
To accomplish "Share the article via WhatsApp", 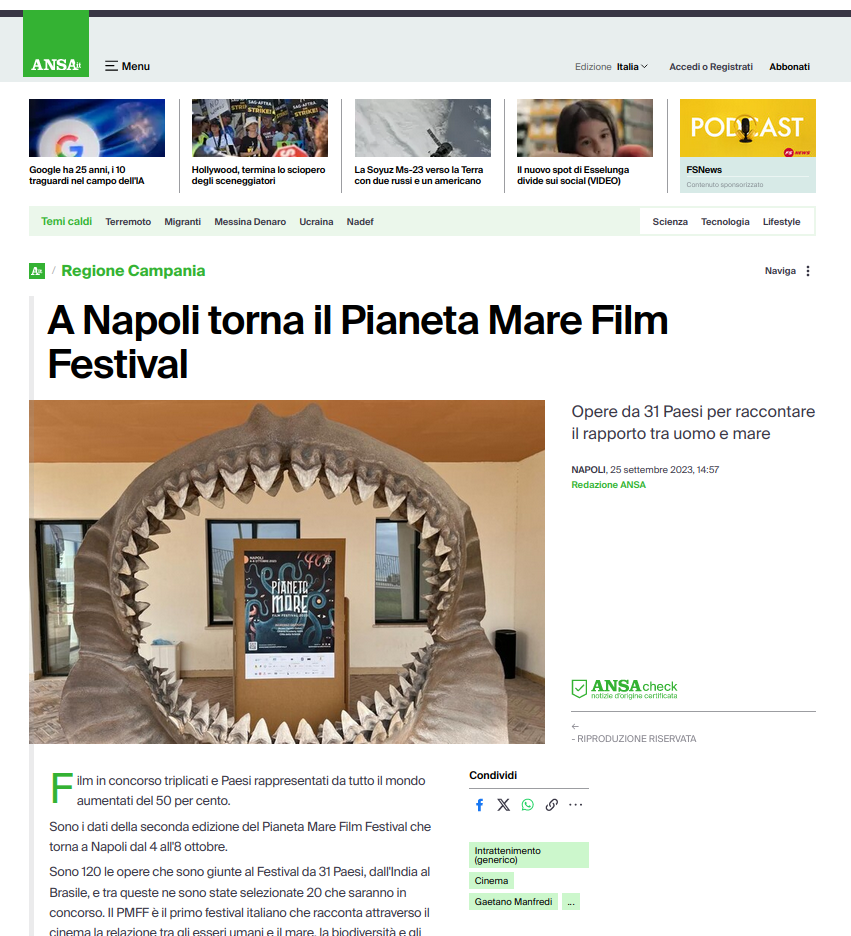I will point(528,805).
